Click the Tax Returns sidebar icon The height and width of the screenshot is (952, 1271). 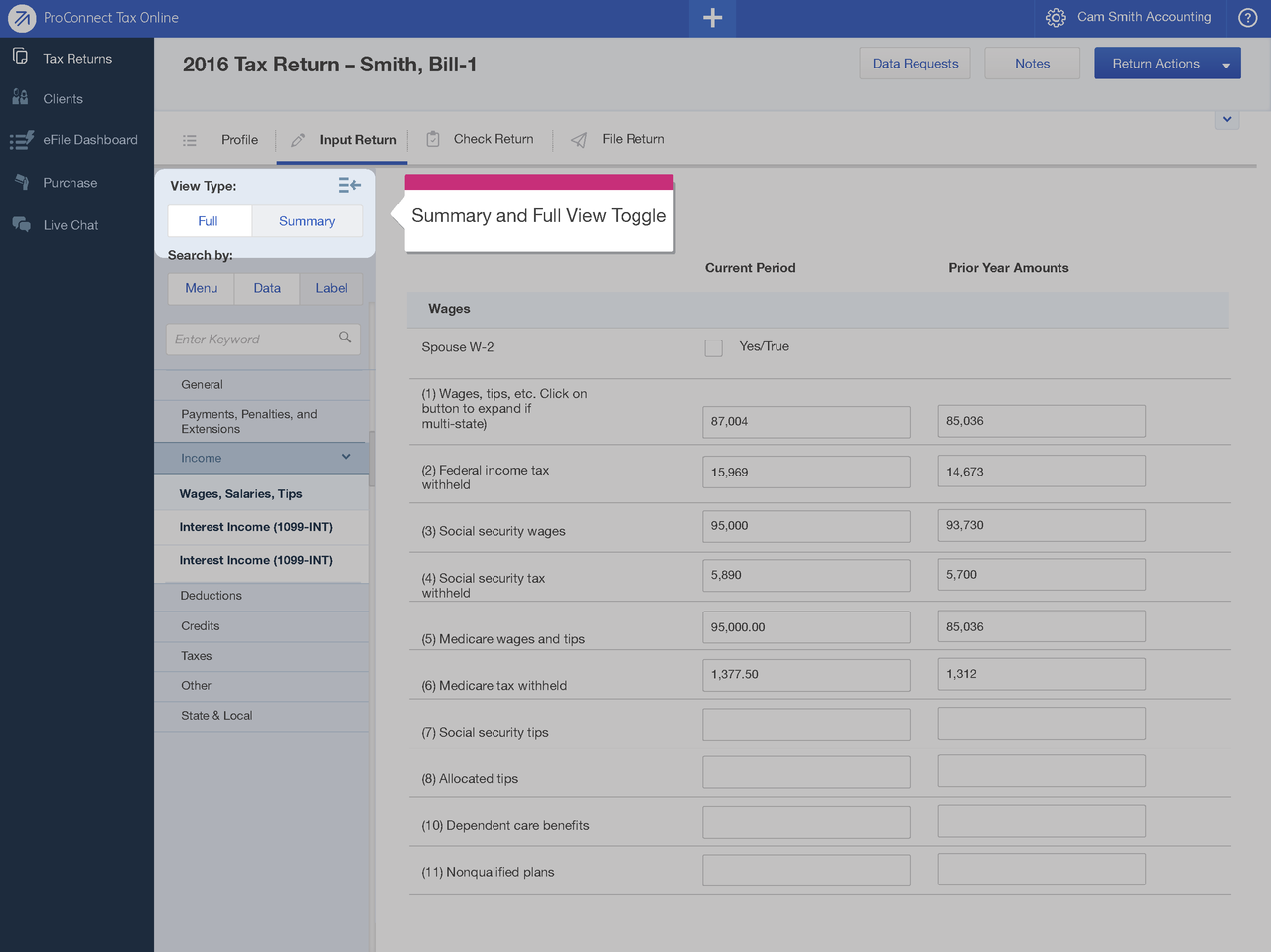tap(20, 57)
